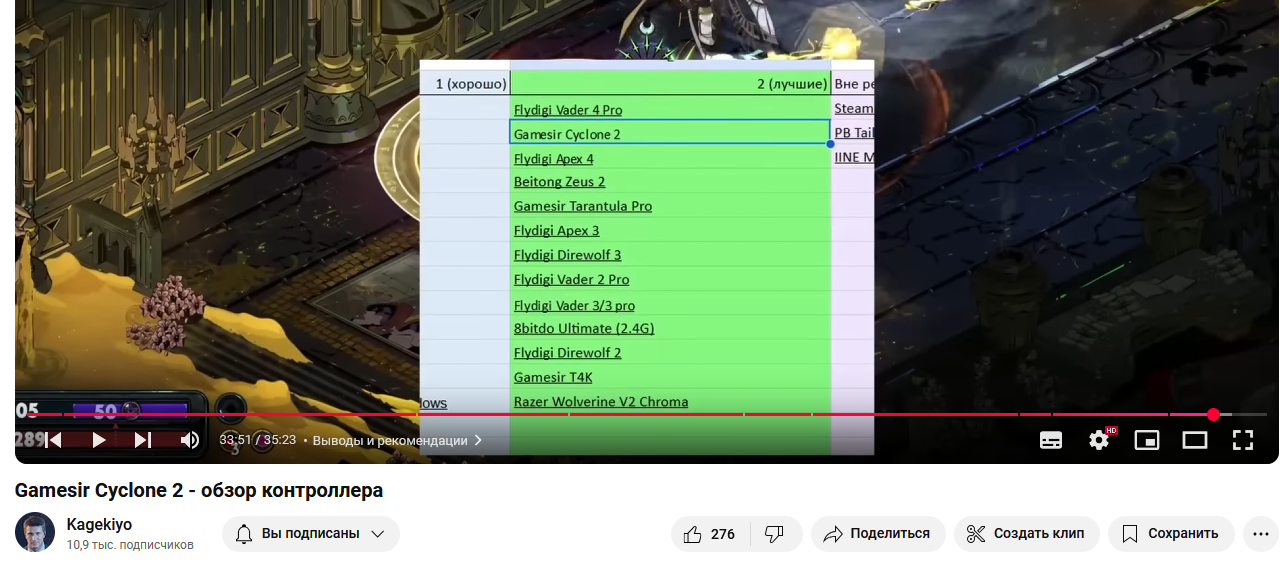Click the Поделиться share button

(877, 534)
